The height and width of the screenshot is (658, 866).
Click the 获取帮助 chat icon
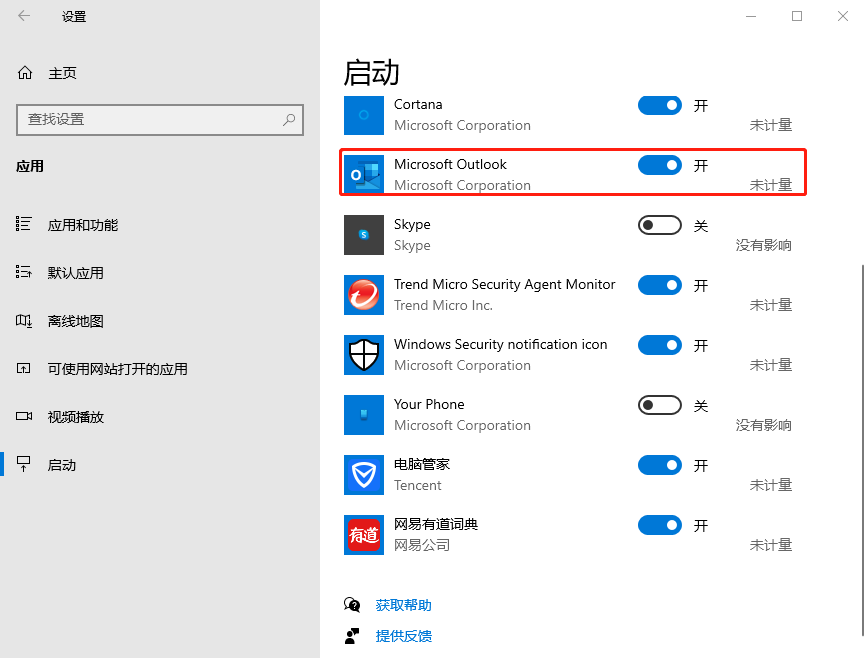pyautogui.click(x=352, y=605)
